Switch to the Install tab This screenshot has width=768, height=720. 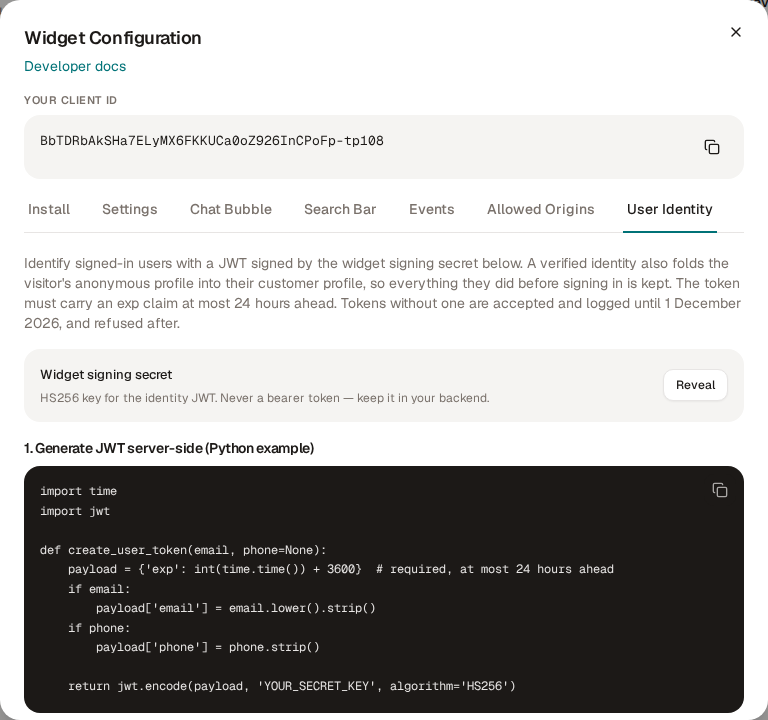(49, 209)
